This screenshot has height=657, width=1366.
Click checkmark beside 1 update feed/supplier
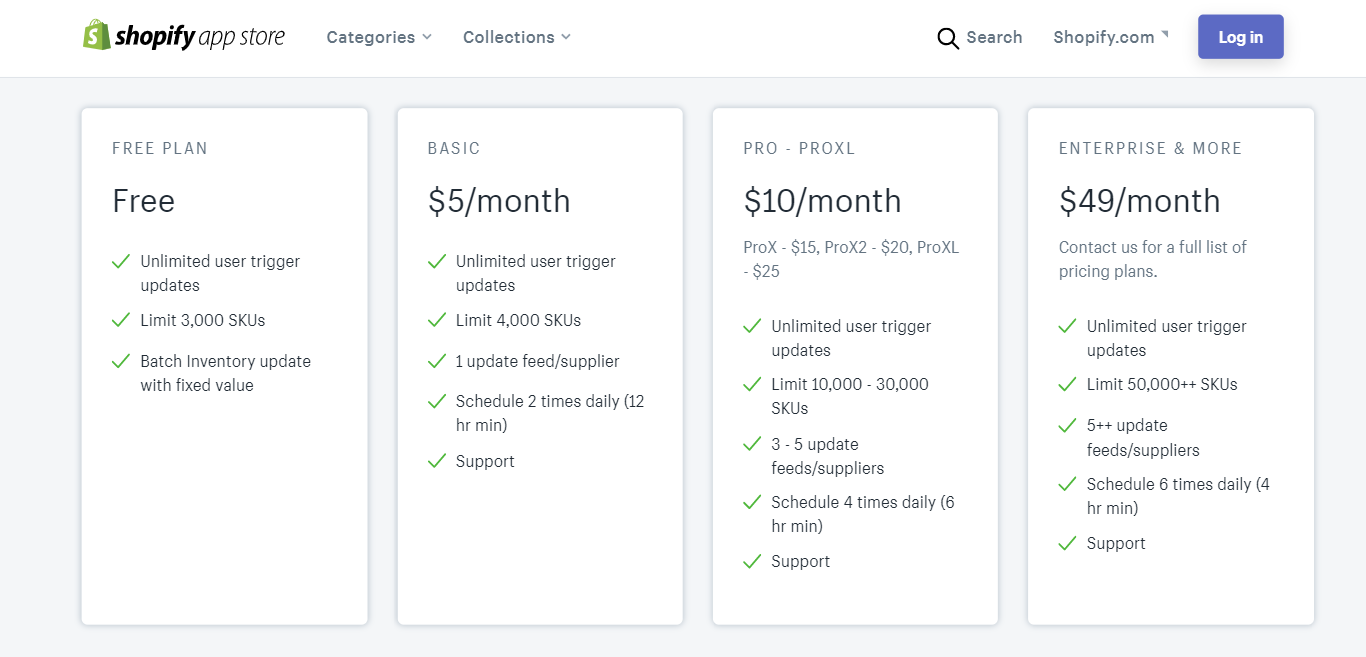pyautogui.click(x=437, y=361)
